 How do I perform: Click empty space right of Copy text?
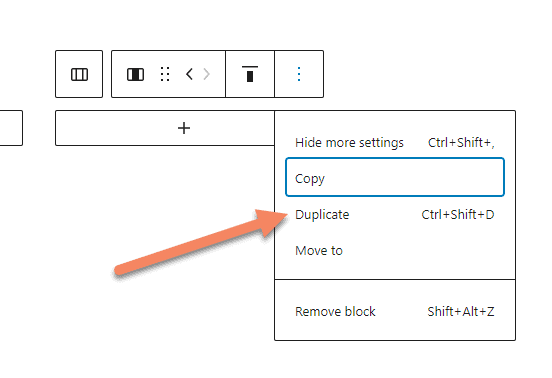pos(414,178)
